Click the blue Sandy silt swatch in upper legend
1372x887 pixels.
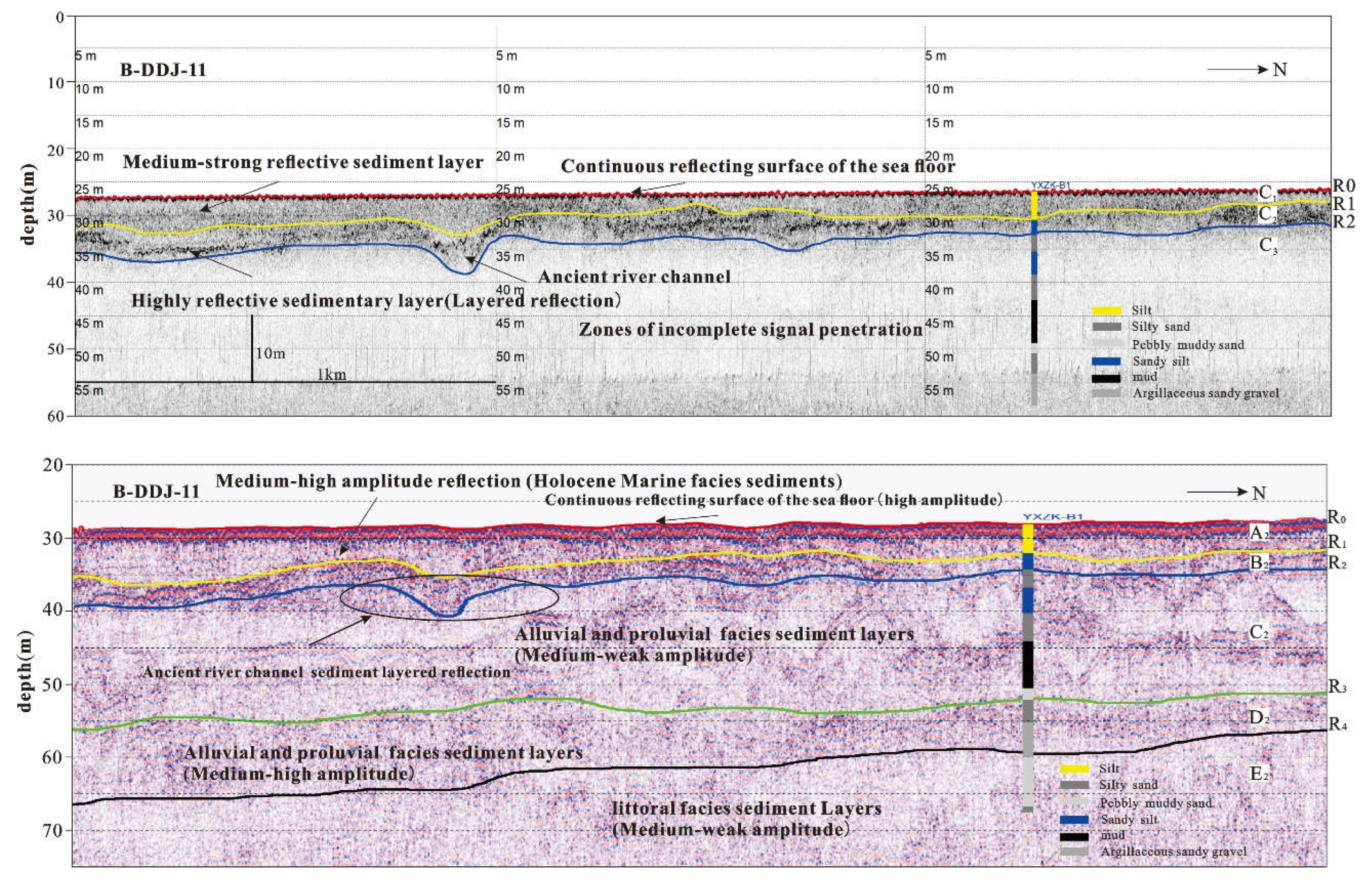coord(1106,361)
